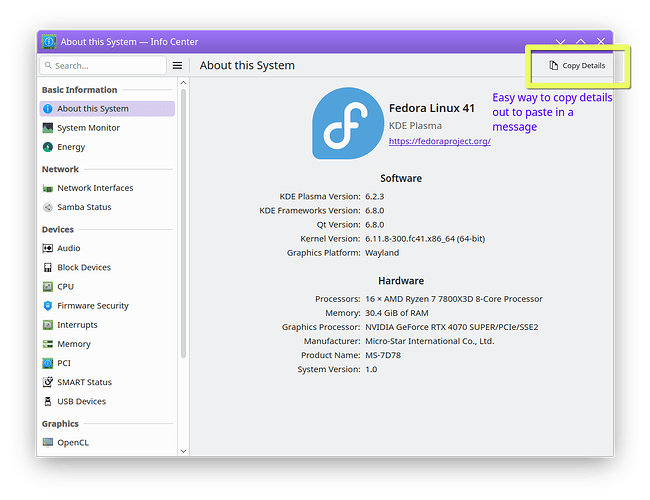Click the CPU icon in sidebar
Viewport: 650px width, 500px height.
[x=48, y=286]
